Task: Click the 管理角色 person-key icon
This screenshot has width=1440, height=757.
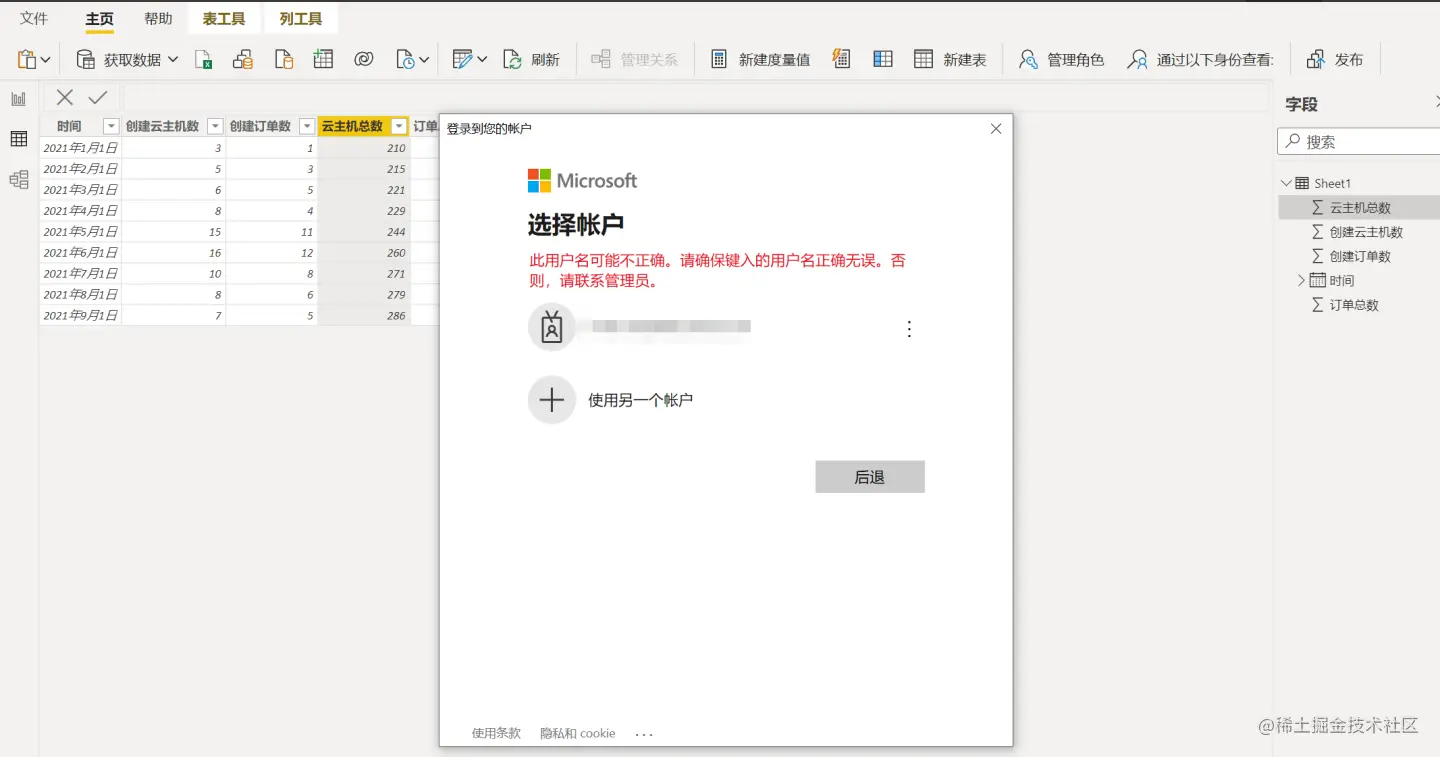Action: (1028, 60)
